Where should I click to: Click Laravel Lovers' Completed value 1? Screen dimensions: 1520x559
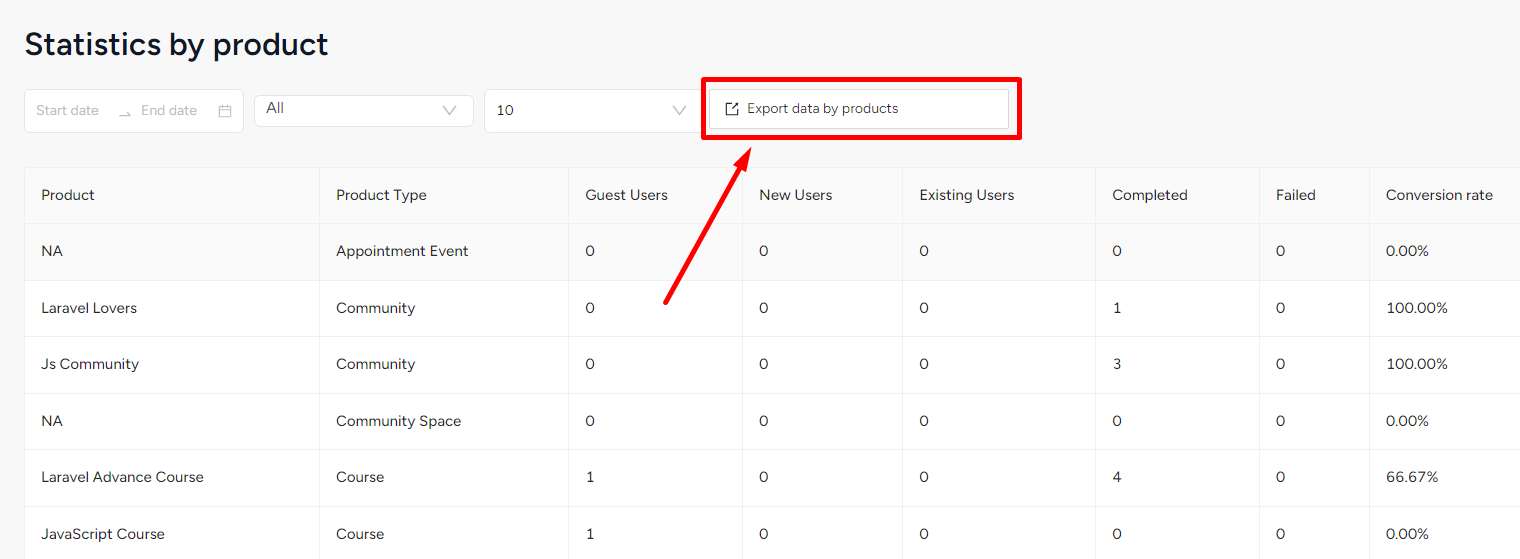point(1117,308)
